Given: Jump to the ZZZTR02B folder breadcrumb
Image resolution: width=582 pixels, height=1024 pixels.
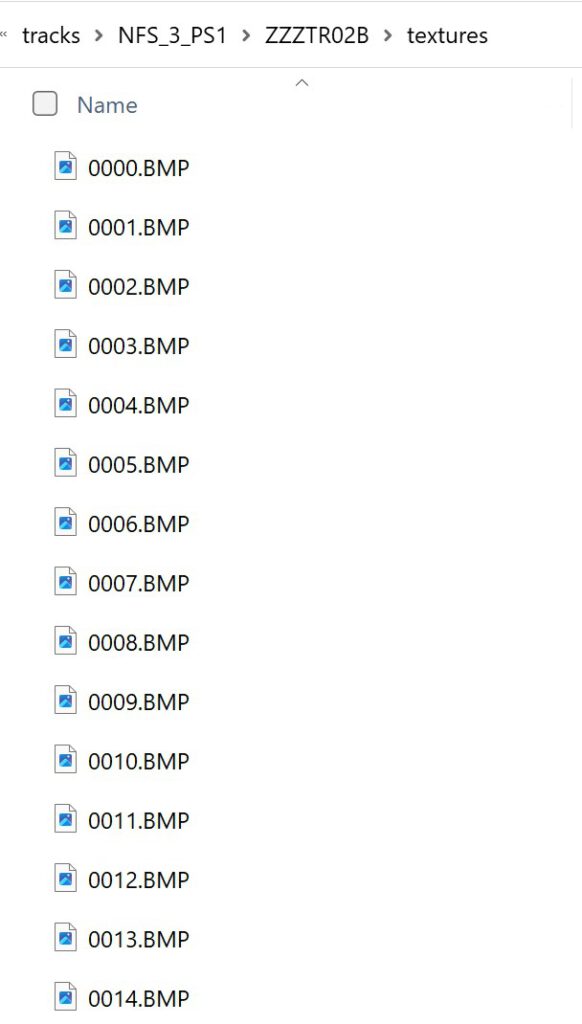Looking at the screenshot, I should (x=317, y=35).
